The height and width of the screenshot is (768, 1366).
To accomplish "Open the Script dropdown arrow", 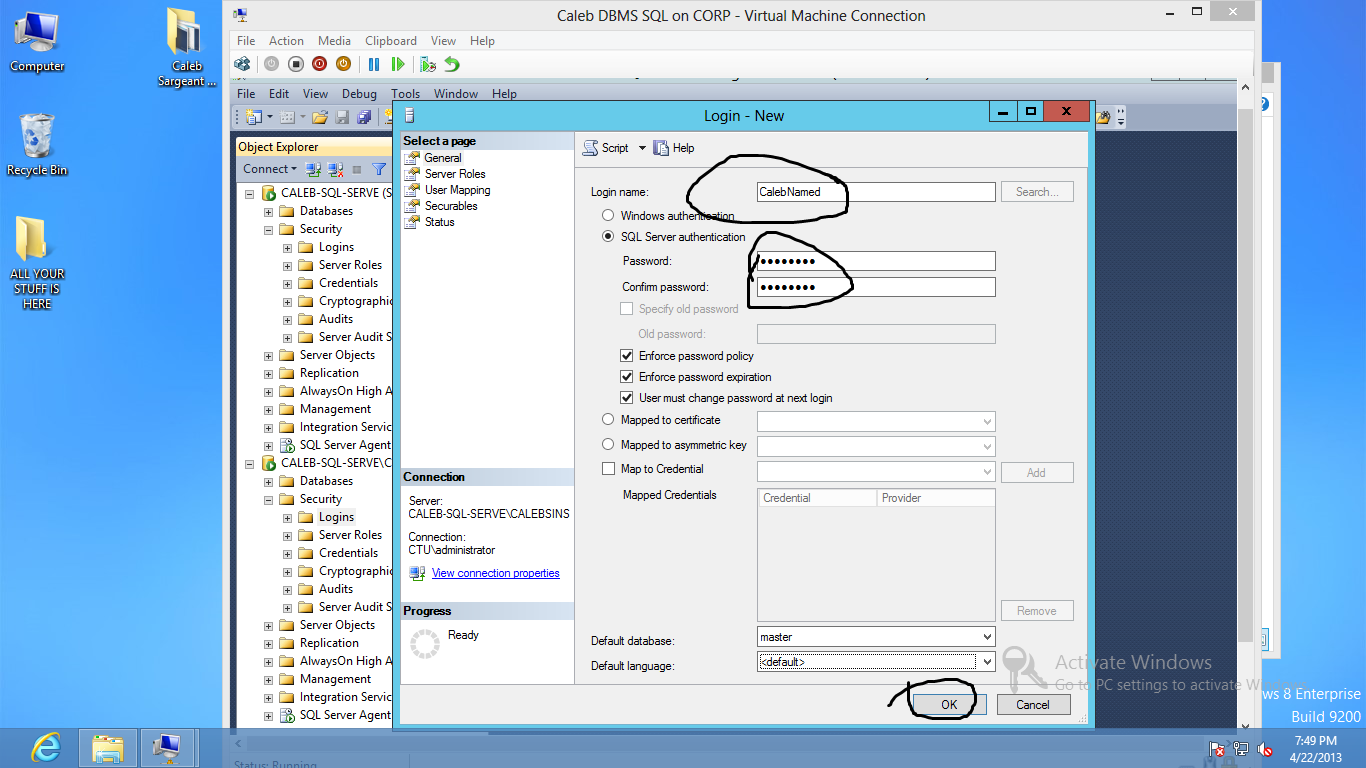I will pos(642,148).
